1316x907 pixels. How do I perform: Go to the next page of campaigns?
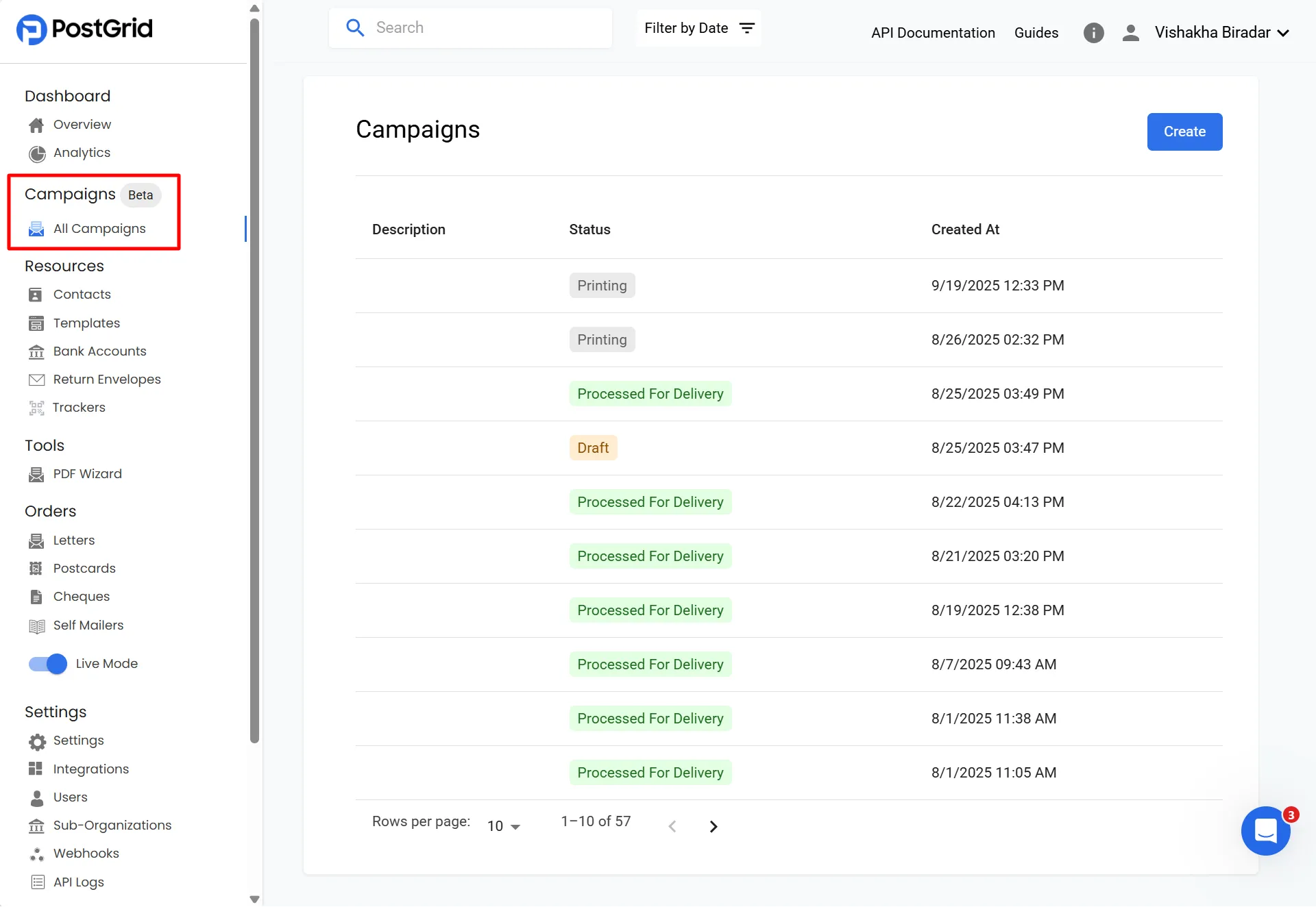point(714,826)
